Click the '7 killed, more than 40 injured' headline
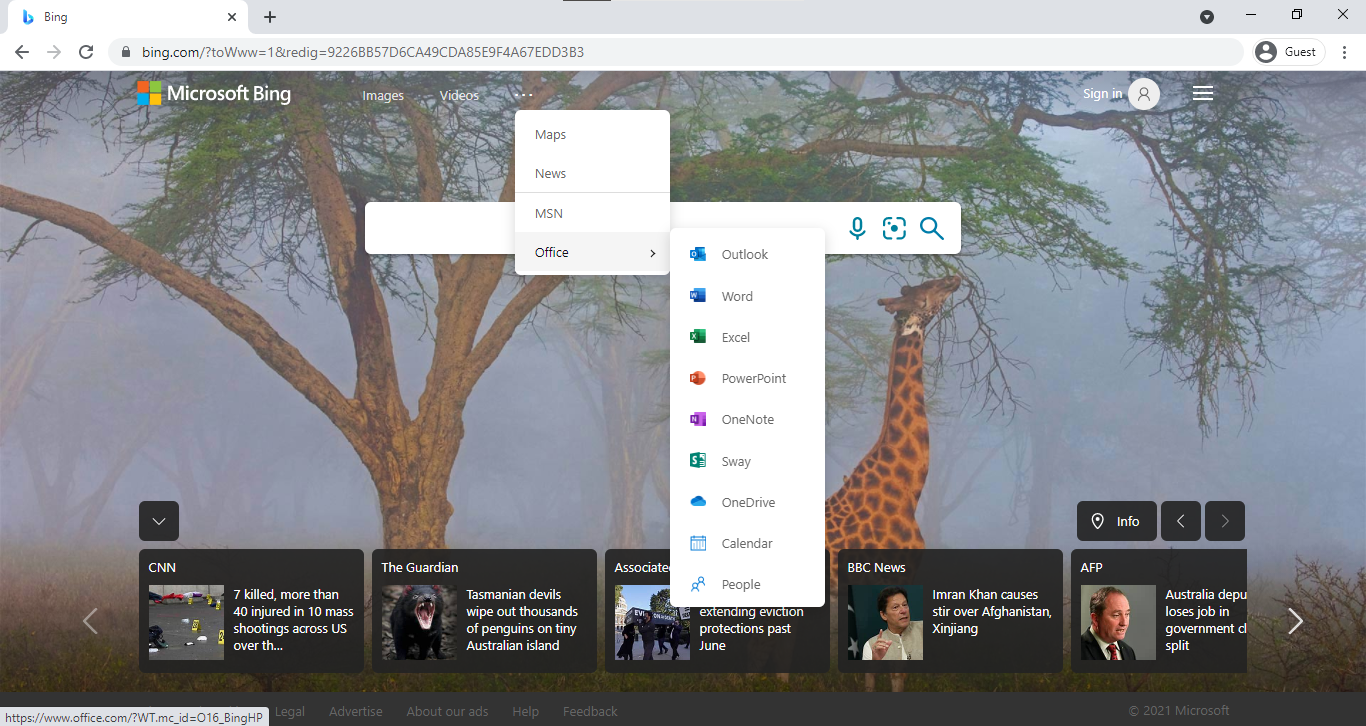 click(x=293, y=620)
